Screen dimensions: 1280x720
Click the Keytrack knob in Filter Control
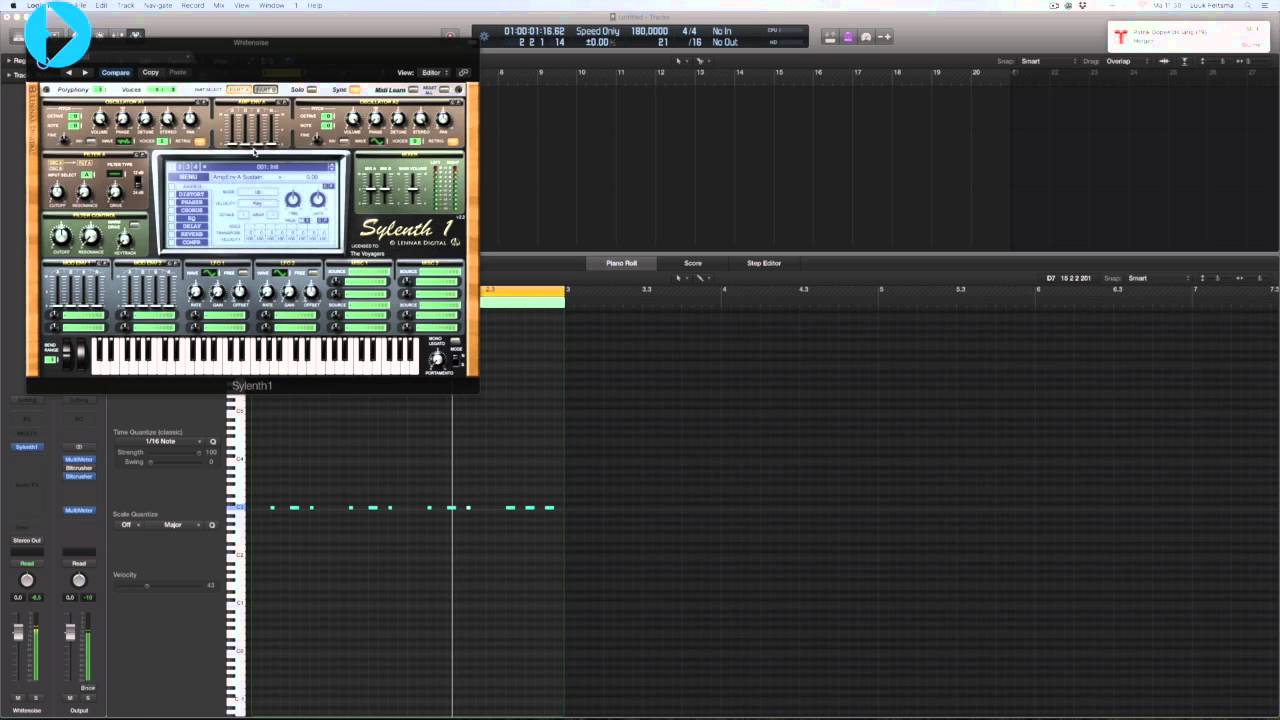tap(127, 239)
